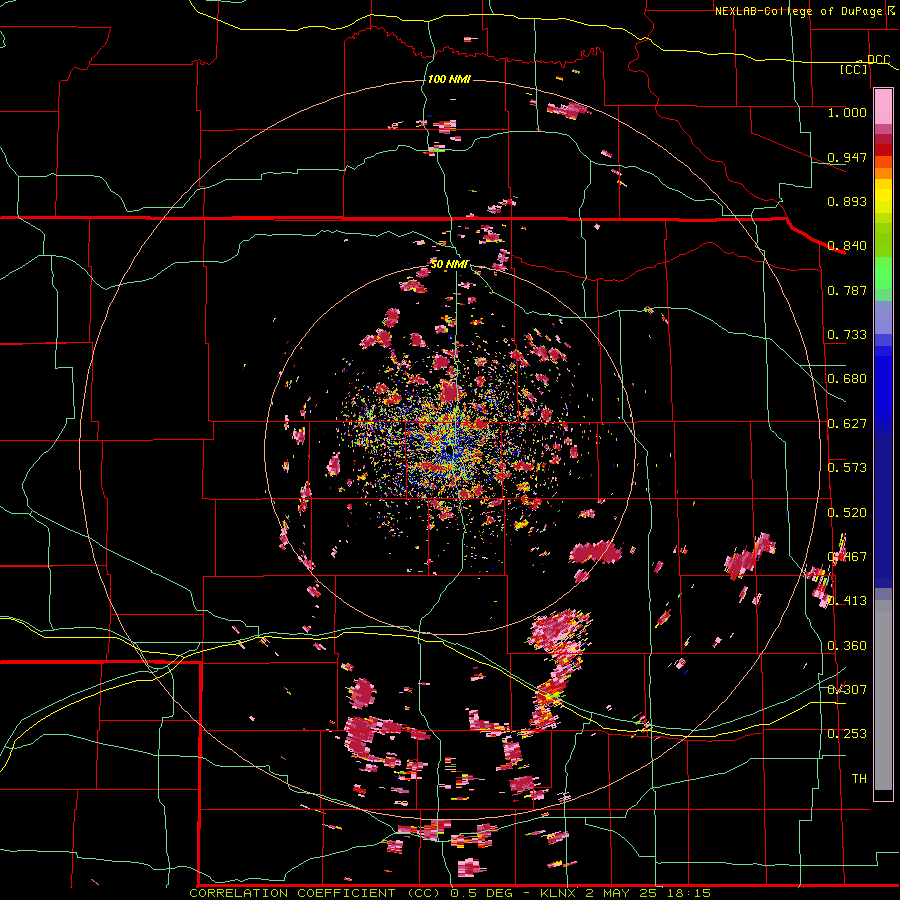Screen dimensions: 900x900
Task: Click the NEXLAB-College of DuPage header text
Action: click(798, 11)
